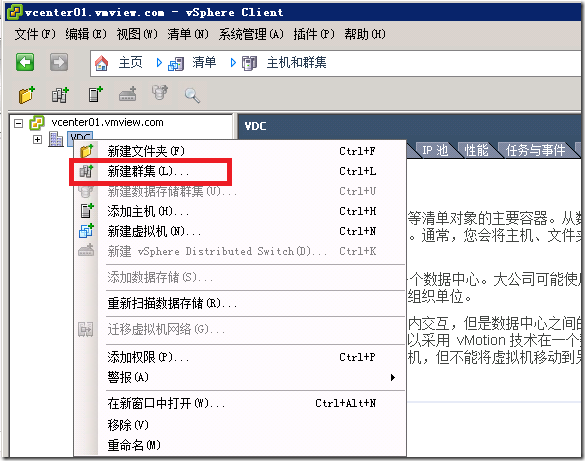This screenshot has height=461, width=585.
Task: Switch to the 任务与事件 tab
Action: click(535, 150)
